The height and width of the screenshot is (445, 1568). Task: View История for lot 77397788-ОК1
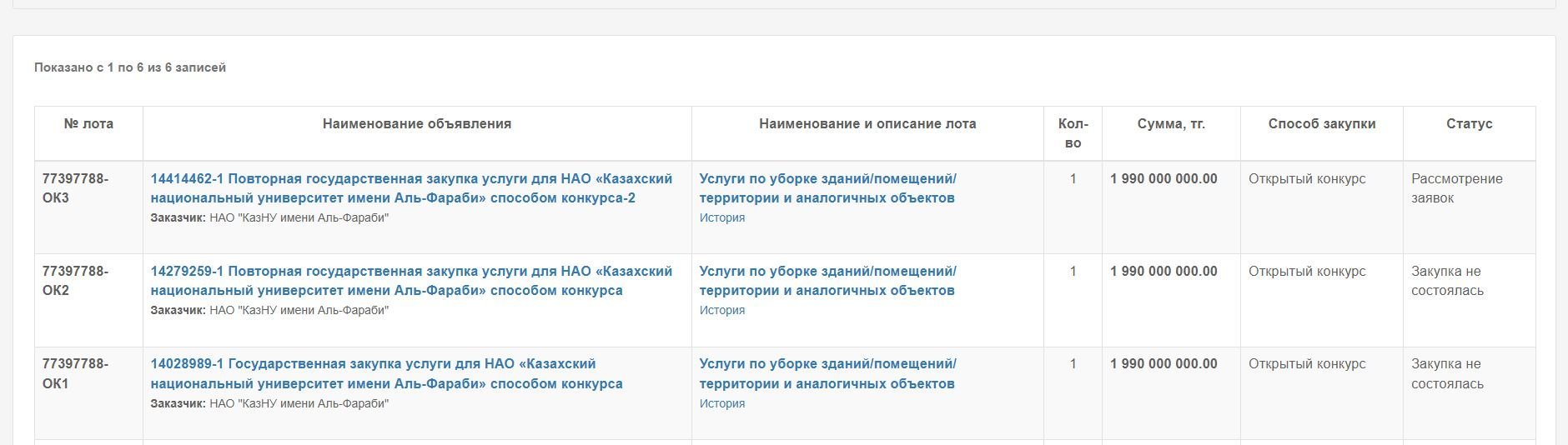click(721, 404)
